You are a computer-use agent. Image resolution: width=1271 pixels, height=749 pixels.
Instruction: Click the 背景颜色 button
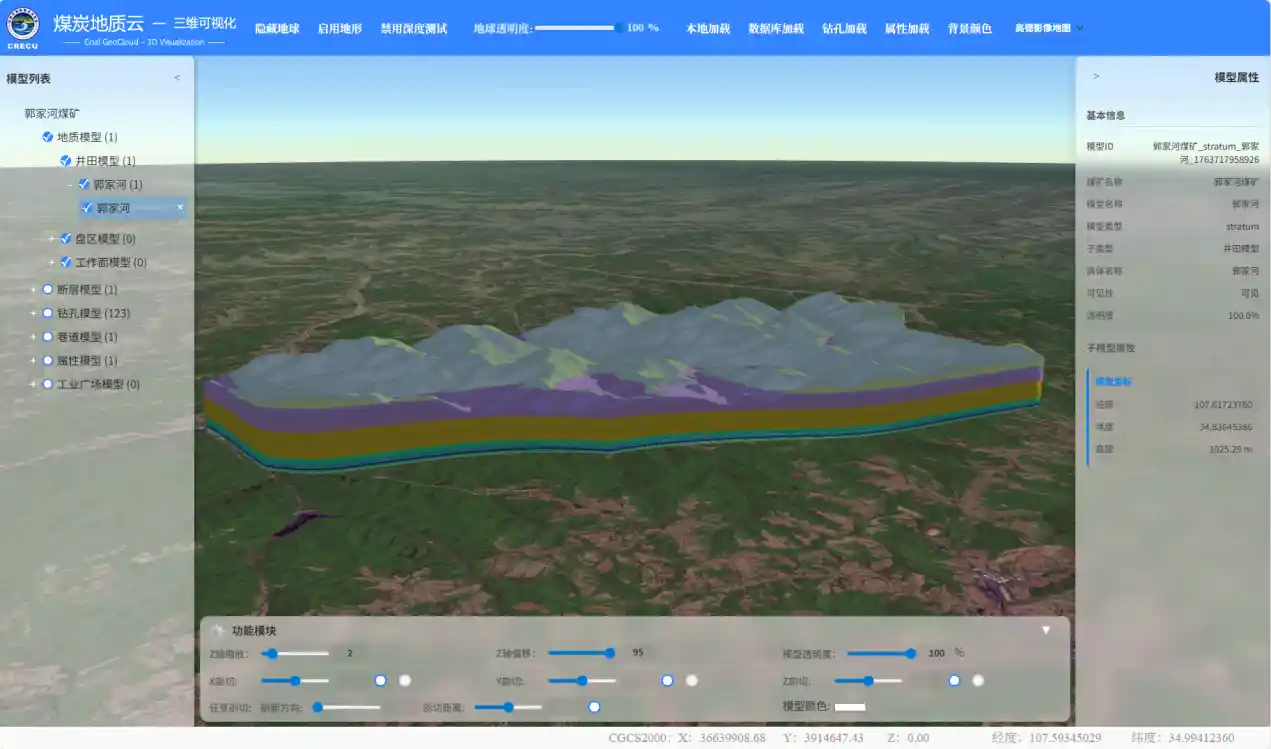pos(969,28)
